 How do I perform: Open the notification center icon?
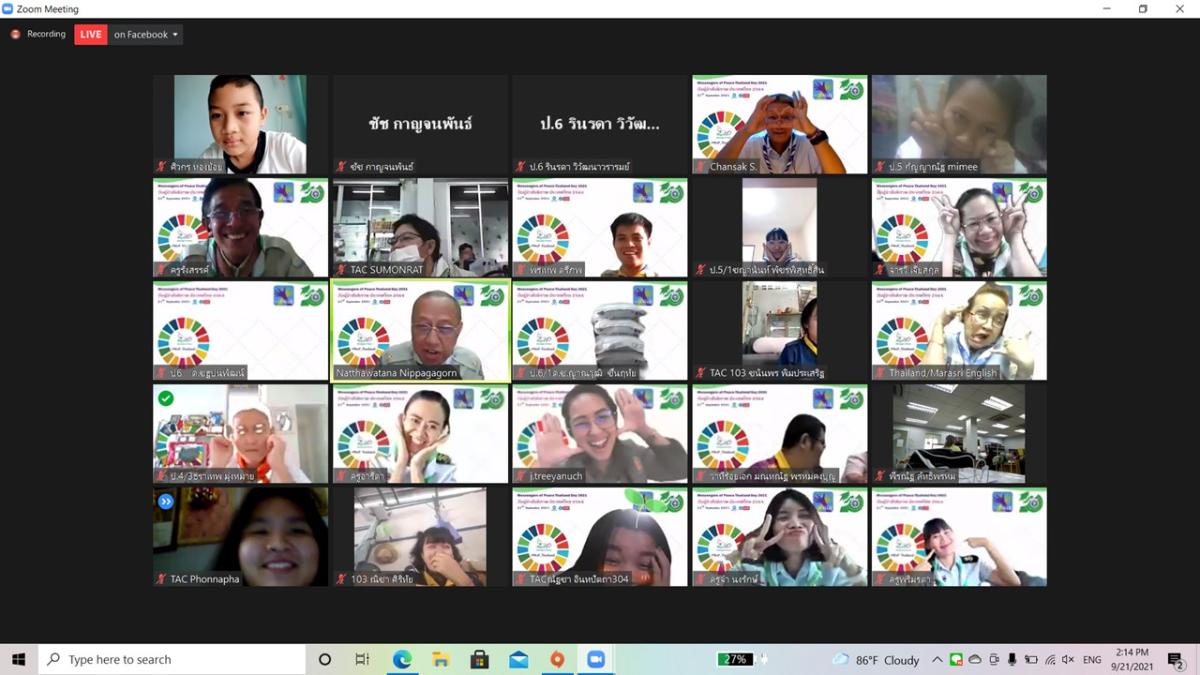[1176, 659]
